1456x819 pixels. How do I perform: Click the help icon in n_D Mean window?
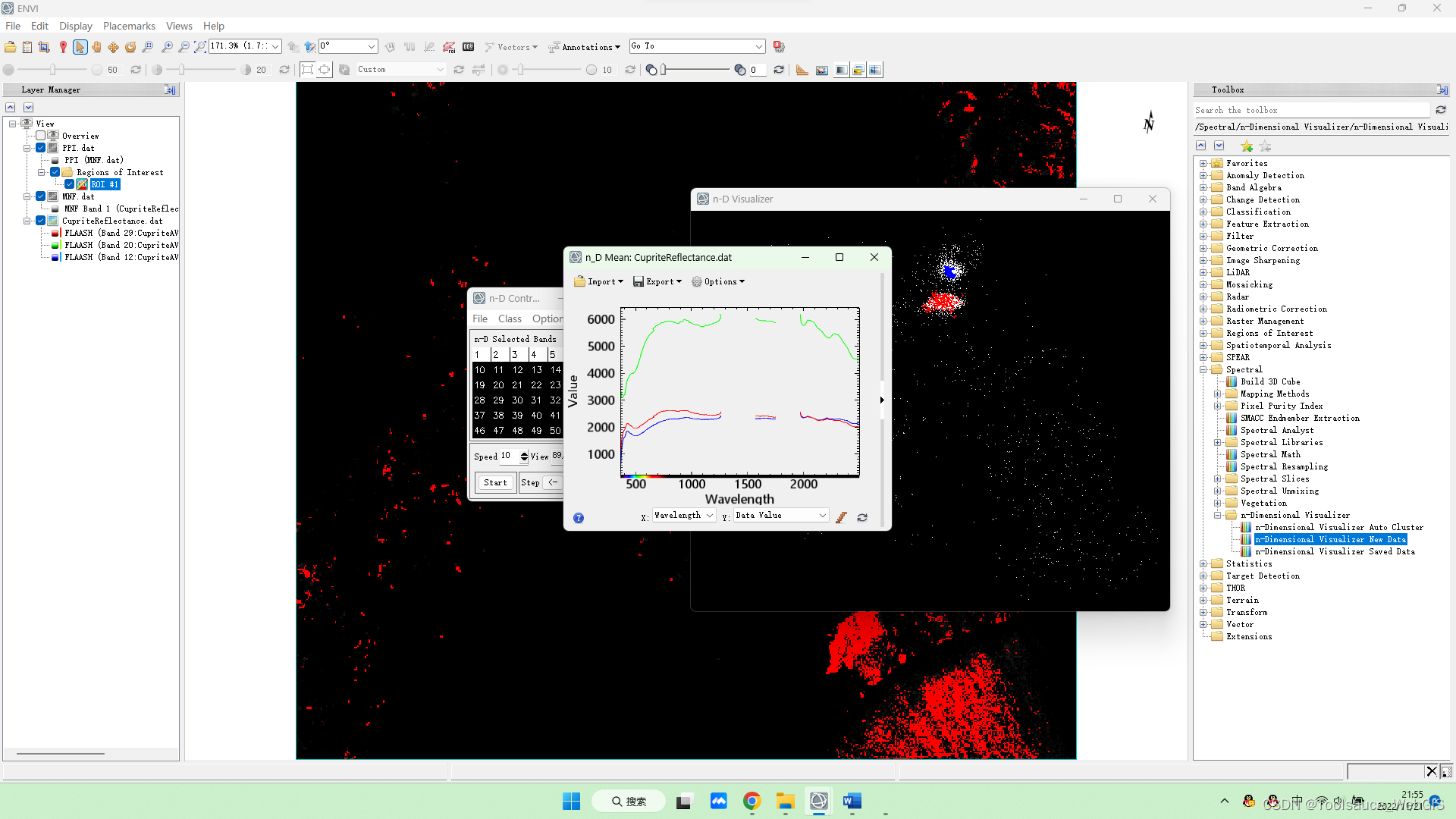(579, 518)
